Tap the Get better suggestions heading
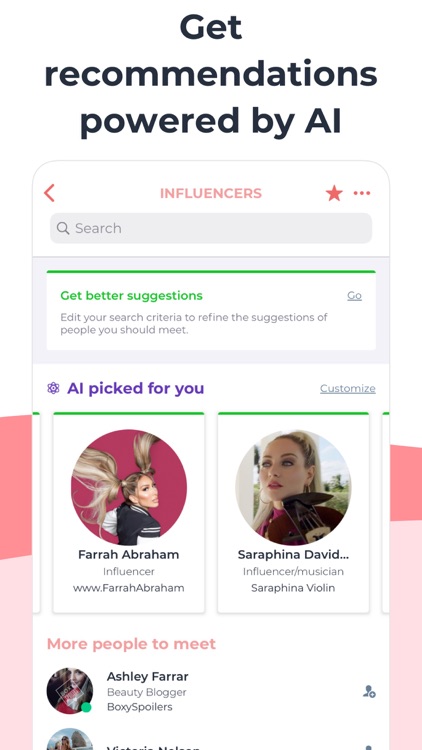422x750 pixels. coord(132,296)
